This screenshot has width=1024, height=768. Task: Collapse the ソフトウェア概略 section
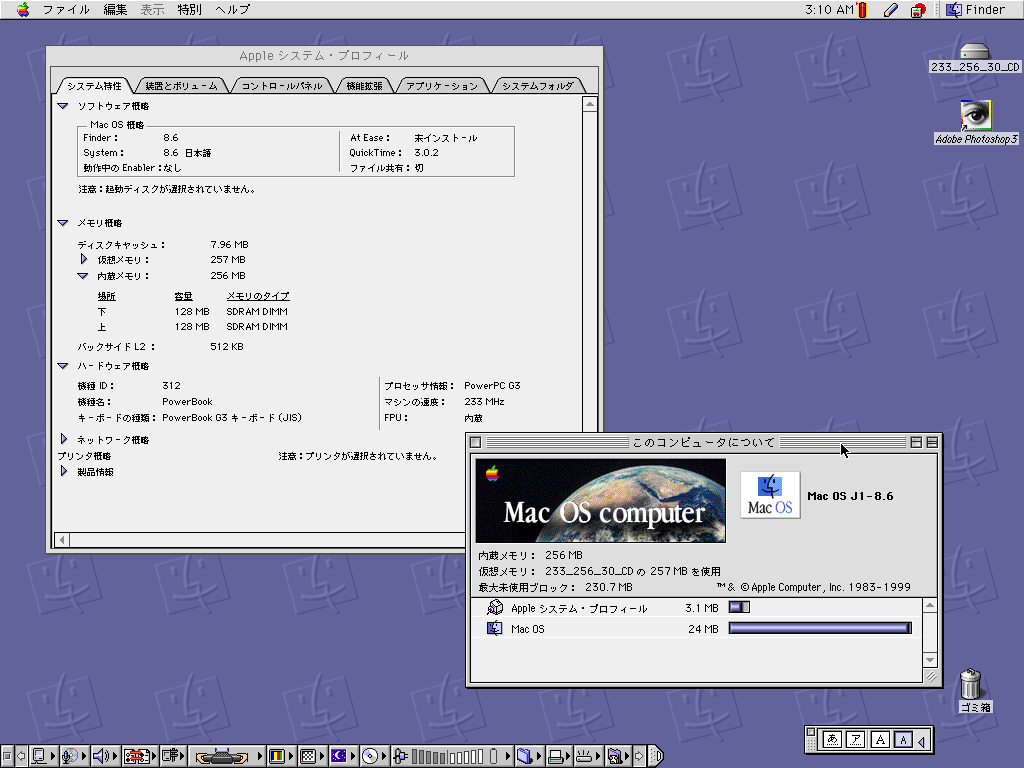[x=63, y=106]
